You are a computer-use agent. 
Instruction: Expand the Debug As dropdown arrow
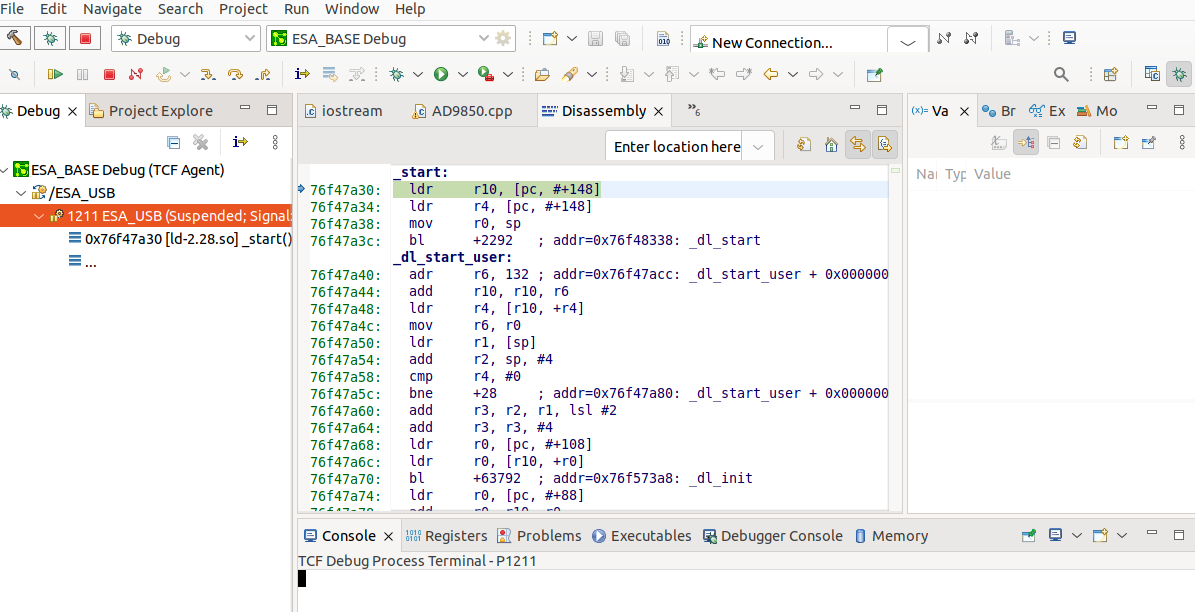click(418, 74)
